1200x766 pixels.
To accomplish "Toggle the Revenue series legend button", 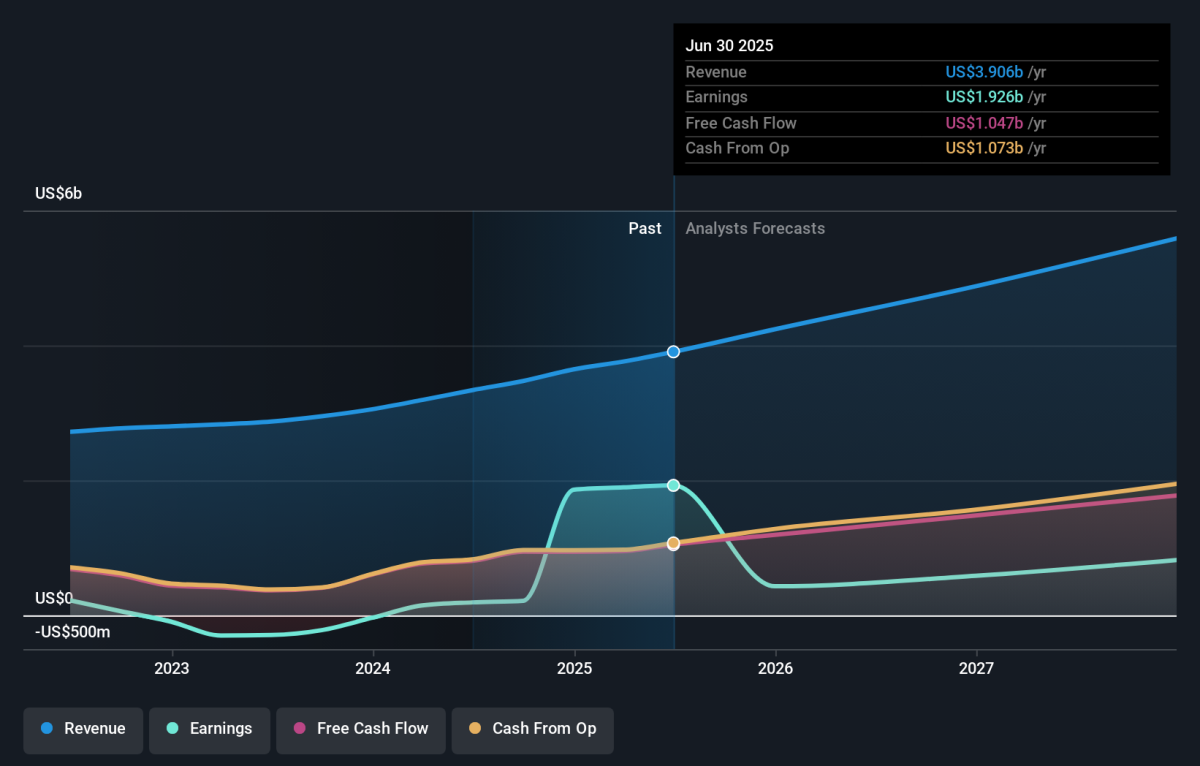I will (x=84, y=729).
